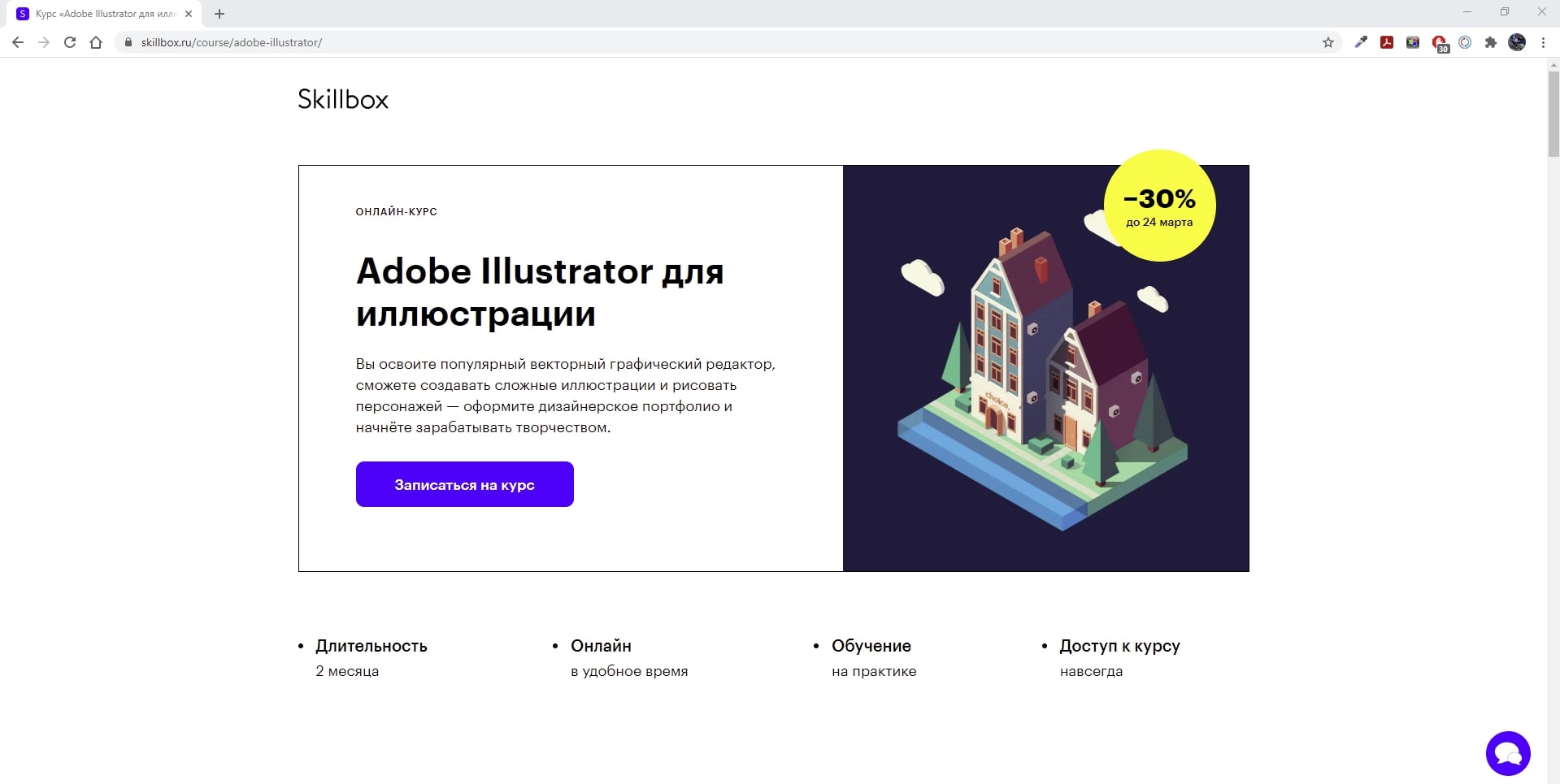Go forward to the next page
This screenshot has width=1560, height=784.
tap(44, 42)
